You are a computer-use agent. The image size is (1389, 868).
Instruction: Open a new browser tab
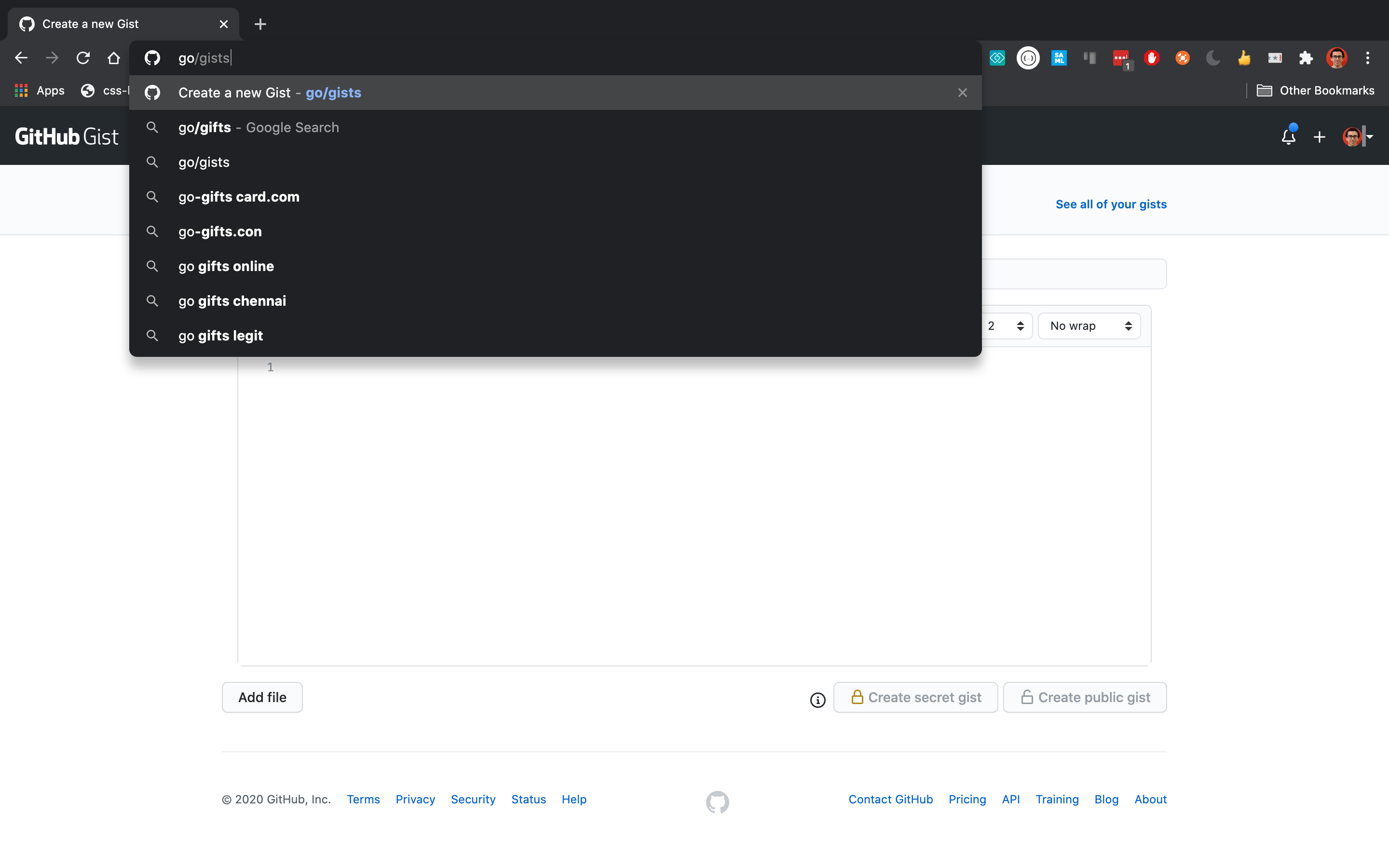click(260, 24)
